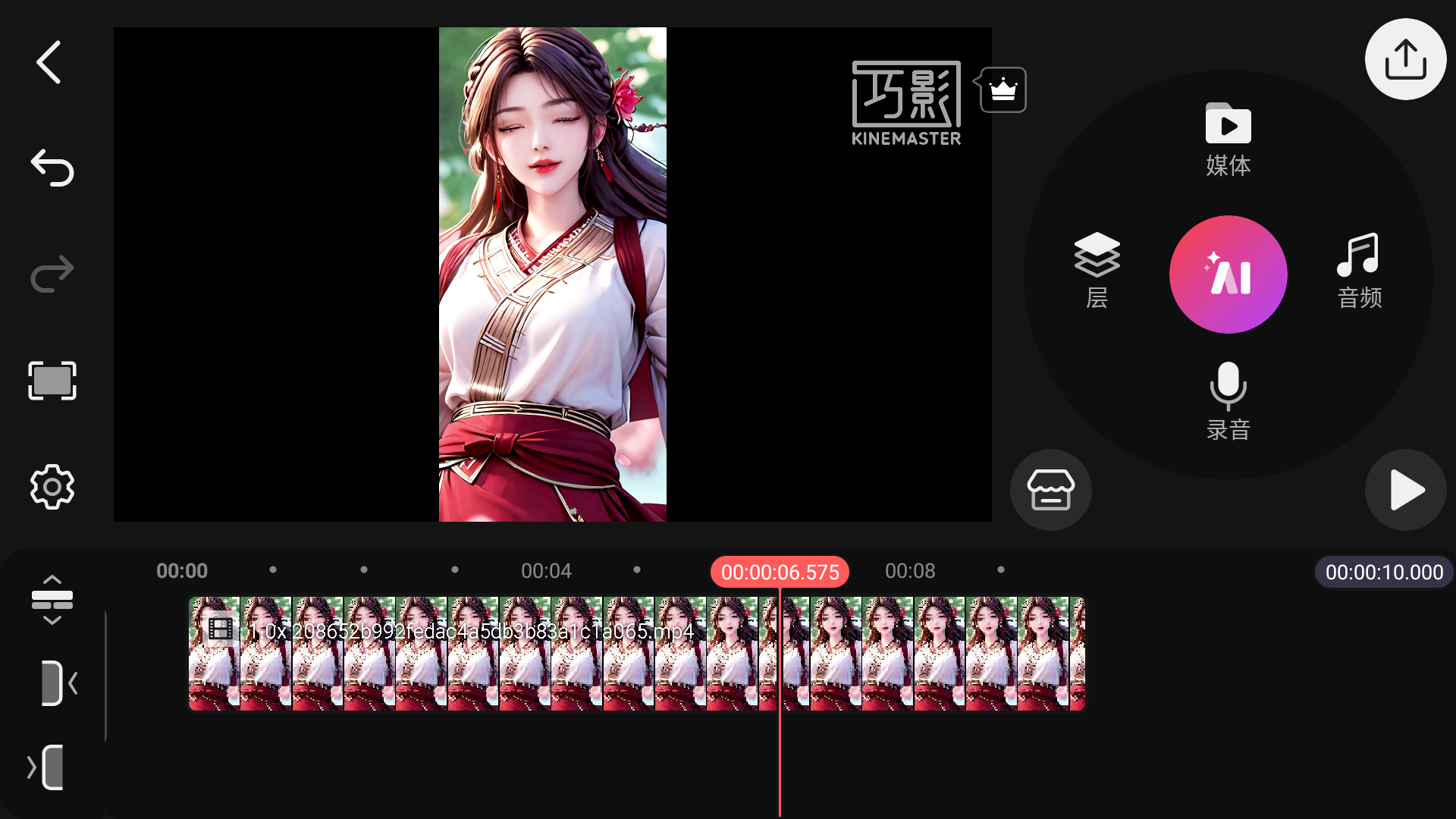Expand the timeline track view

pyautogui.click(x=52, y=600)
